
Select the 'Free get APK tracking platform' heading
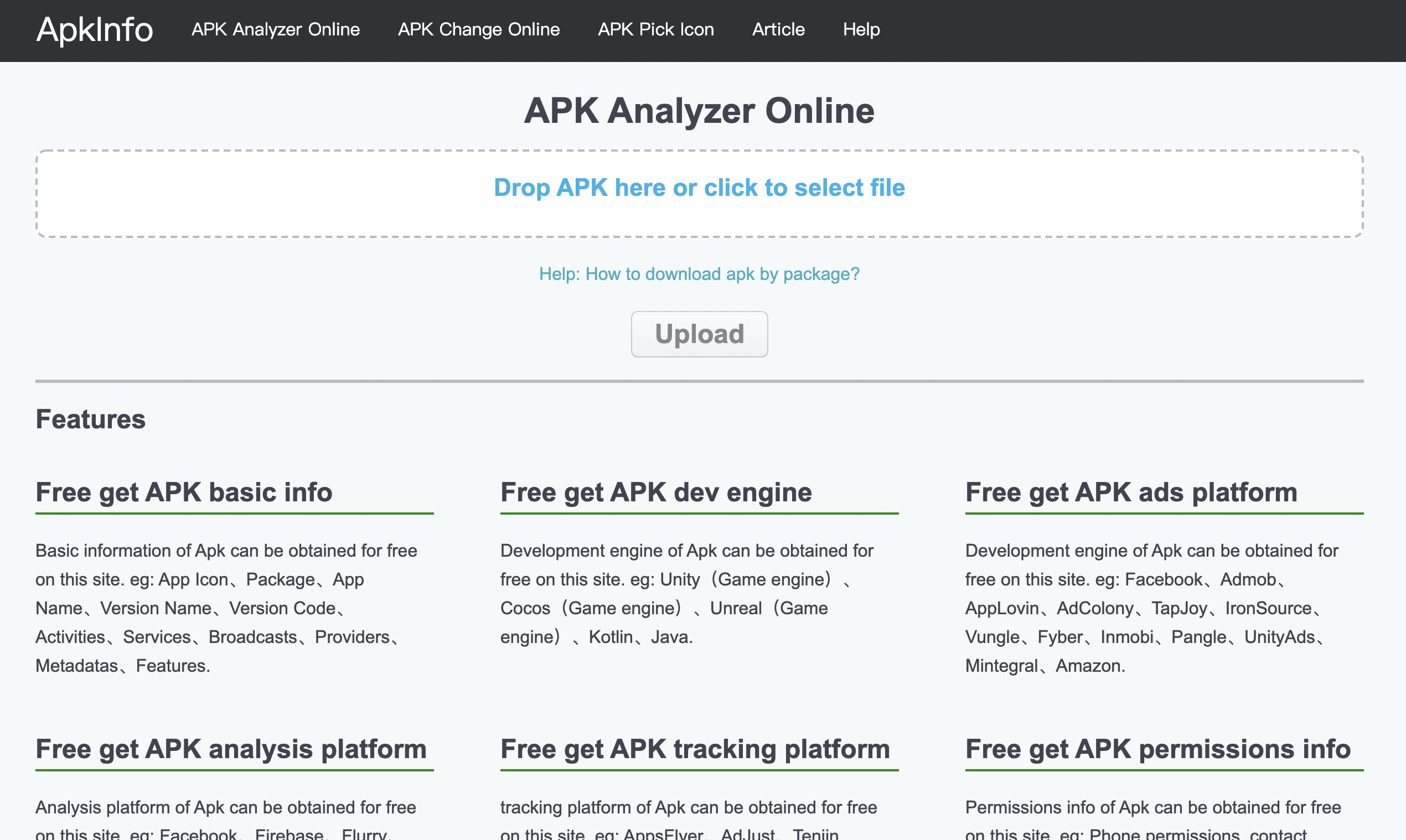pos(695,748)
